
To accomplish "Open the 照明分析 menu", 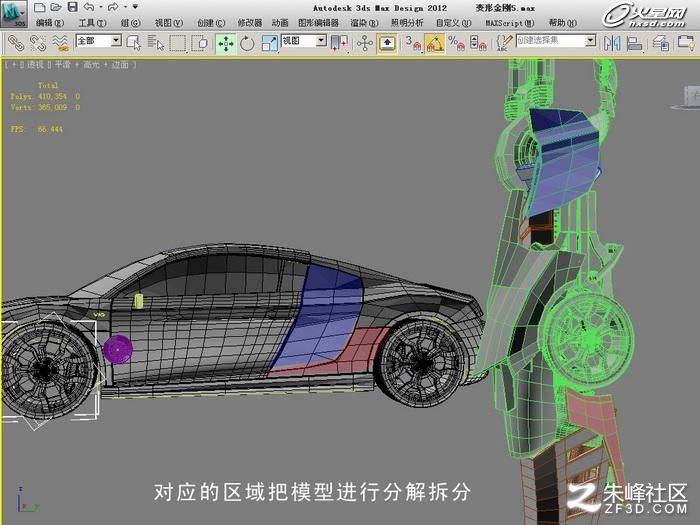I will (x=407, y=23).
